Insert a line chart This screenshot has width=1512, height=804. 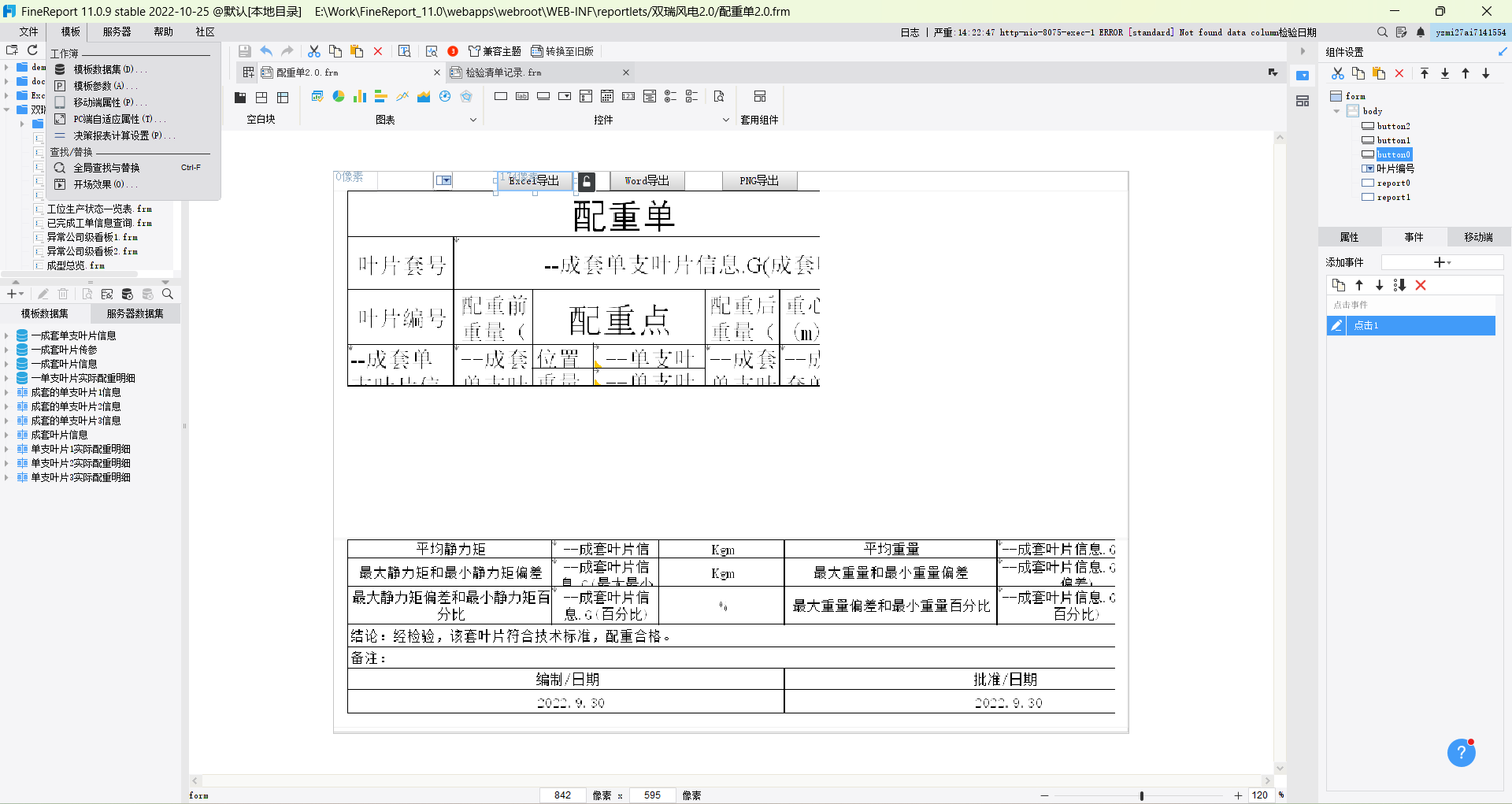(x=402, y=96)
